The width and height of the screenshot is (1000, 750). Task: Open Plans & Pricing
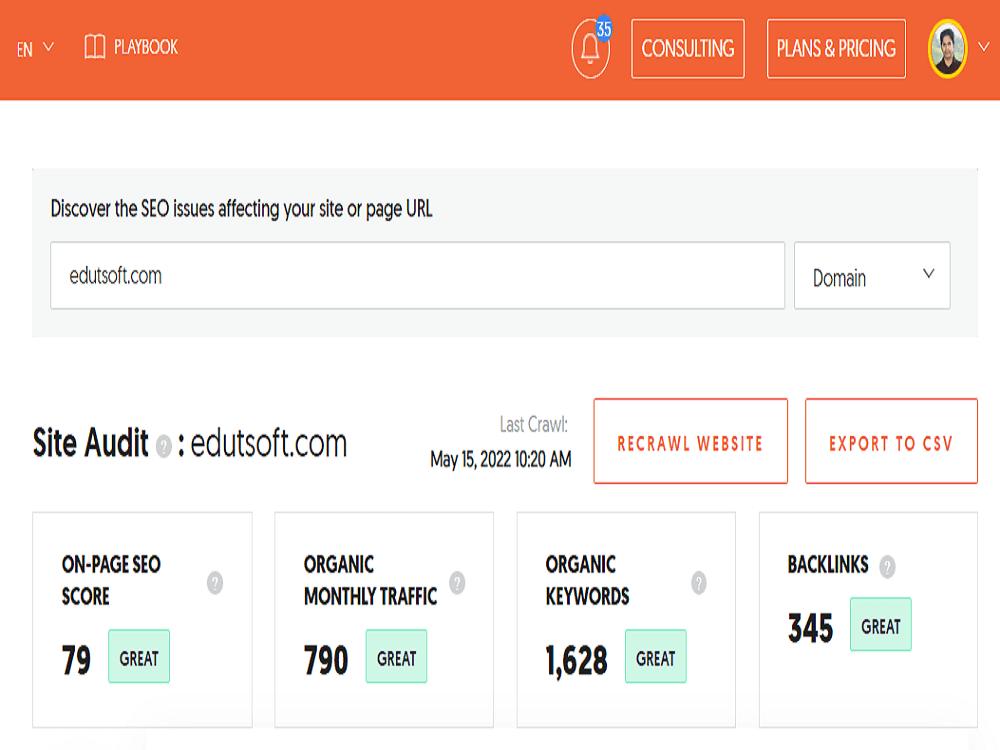[836, 48]
